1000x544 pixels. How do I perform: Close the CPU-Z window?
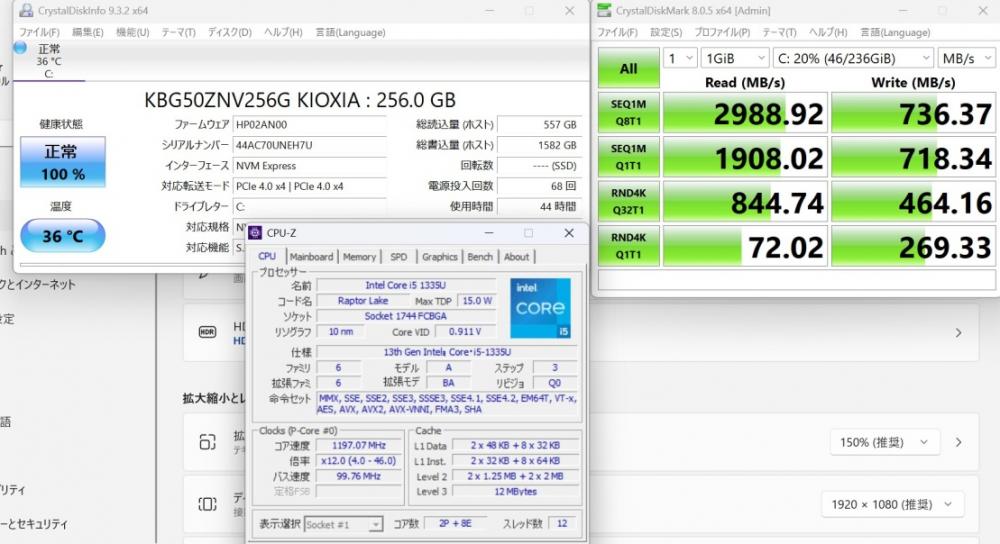pos(569,233)
